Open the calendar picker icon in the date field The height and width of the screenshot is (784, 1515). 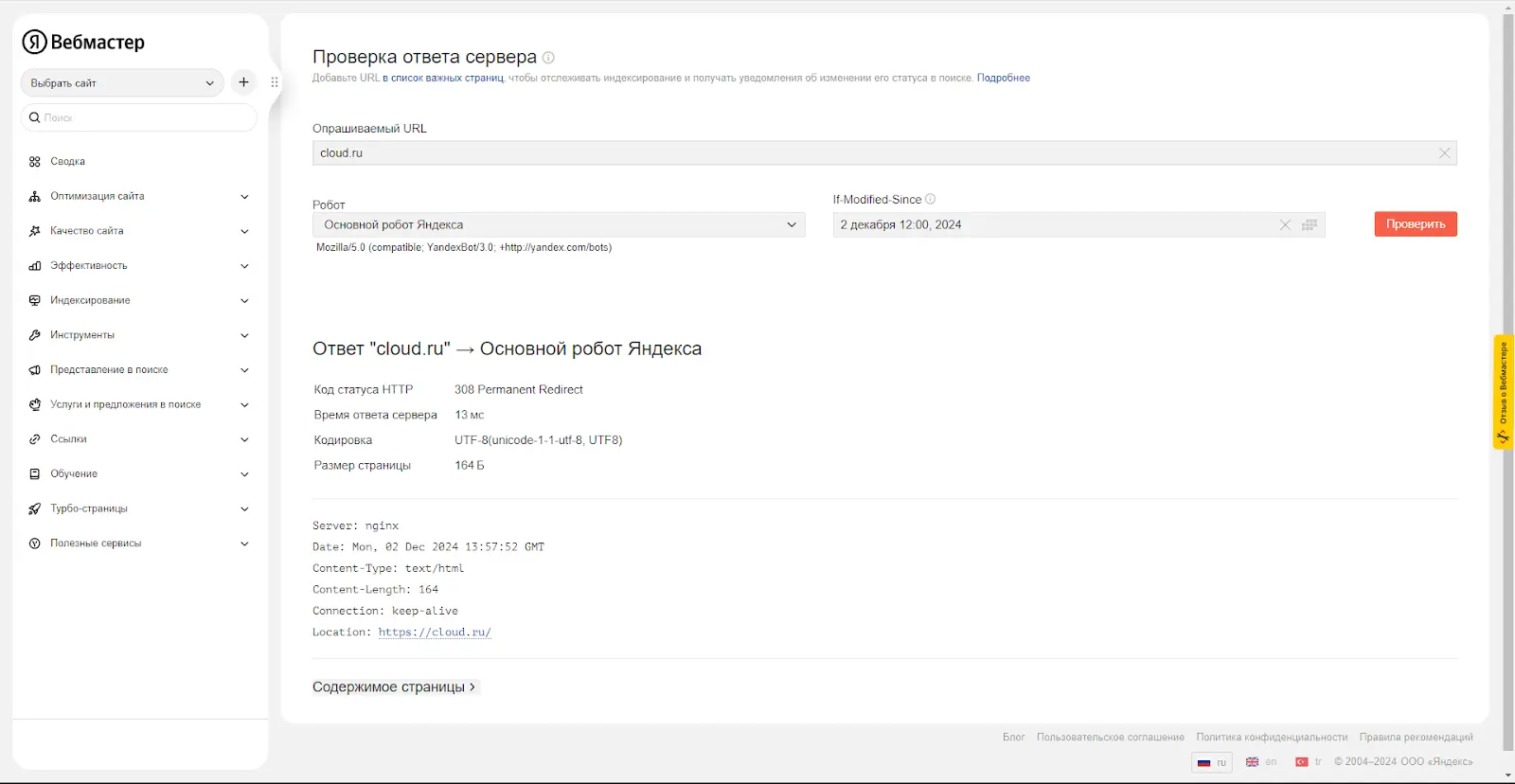pos(1310,225)
